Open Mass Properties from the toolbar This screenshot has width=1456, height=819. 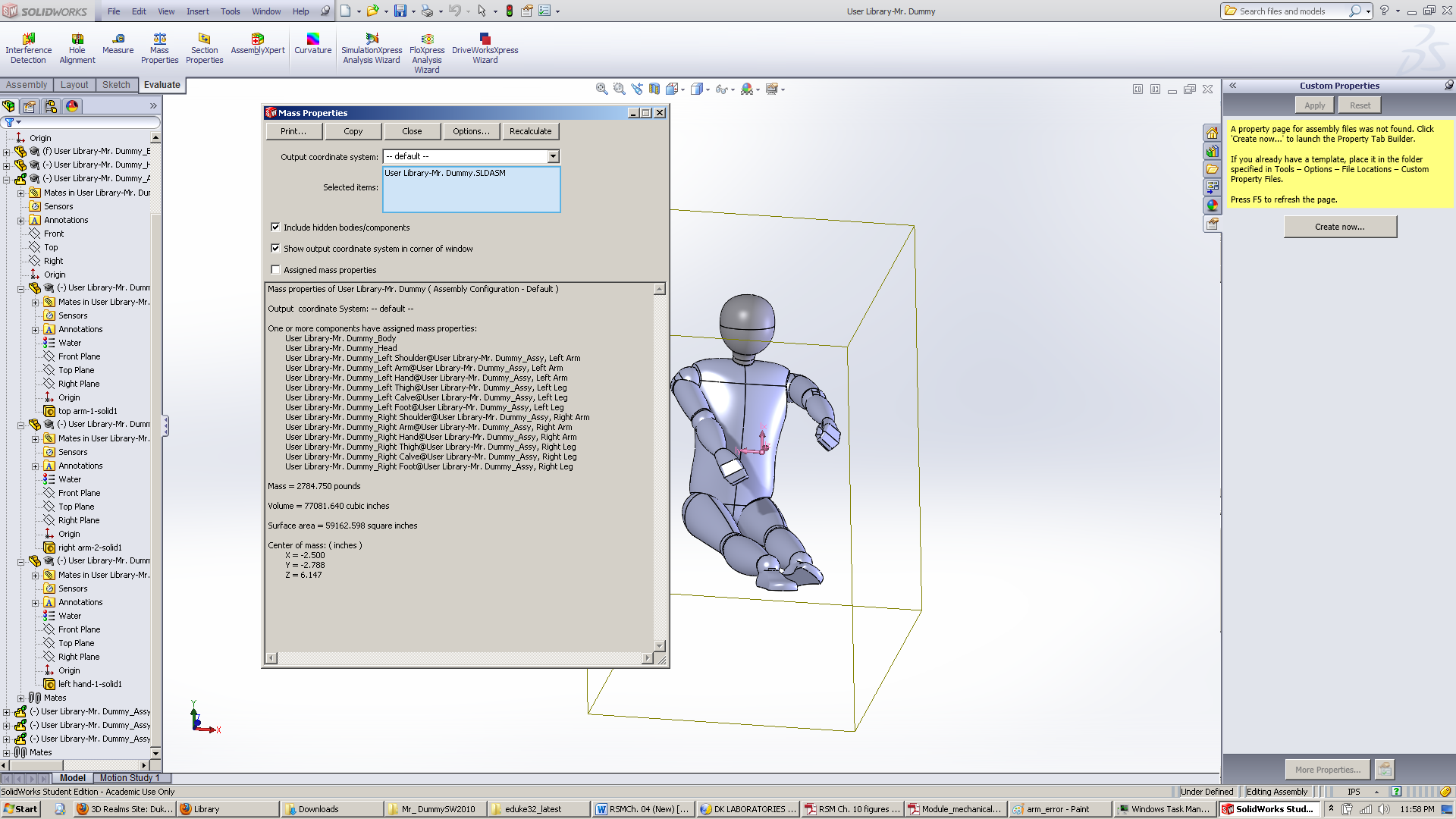[x=159, y=49]
